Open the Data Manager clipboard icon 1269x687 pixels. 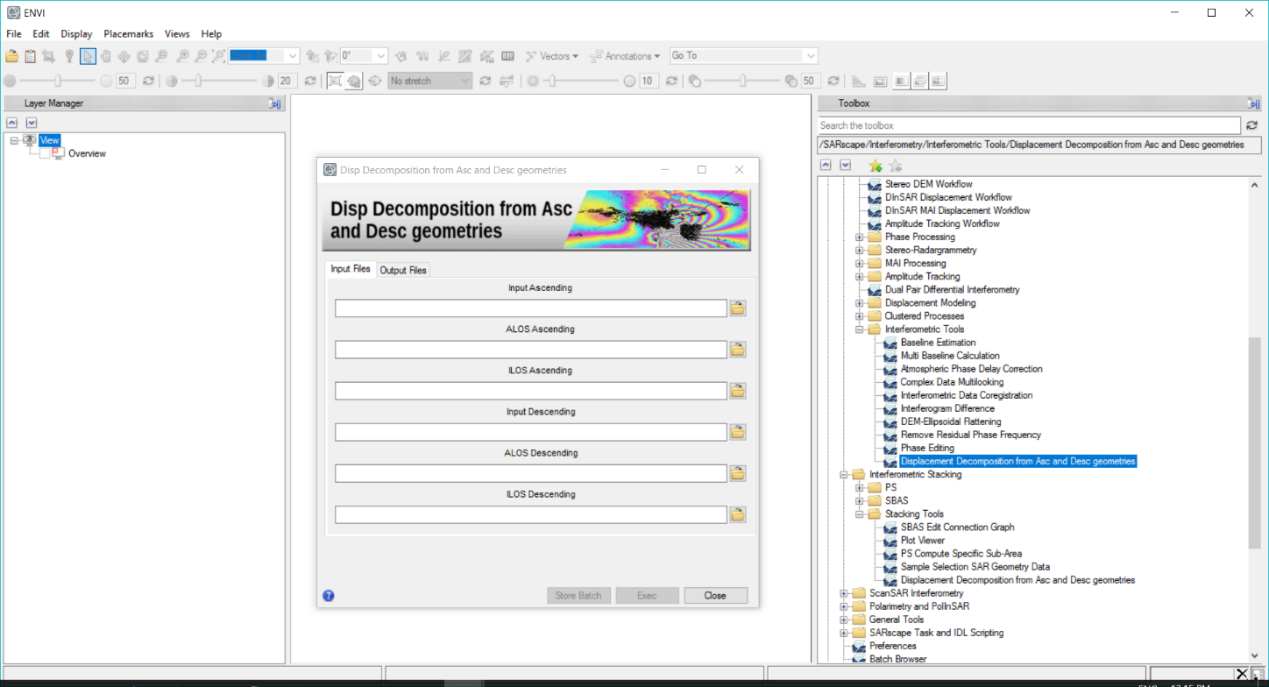click(x=30, y=56)
